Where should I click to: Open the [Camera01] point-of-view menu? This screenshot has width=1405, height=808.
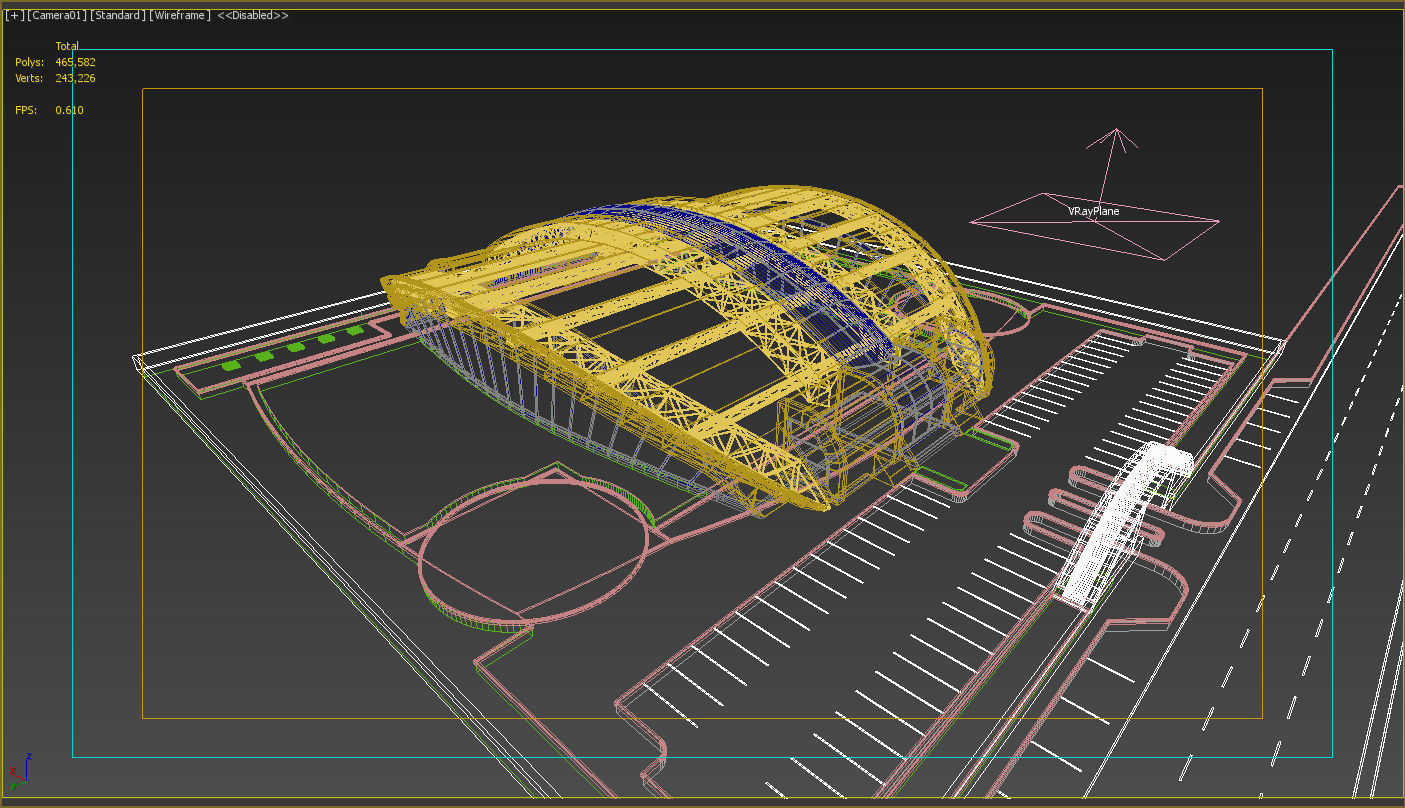[58, 16]
